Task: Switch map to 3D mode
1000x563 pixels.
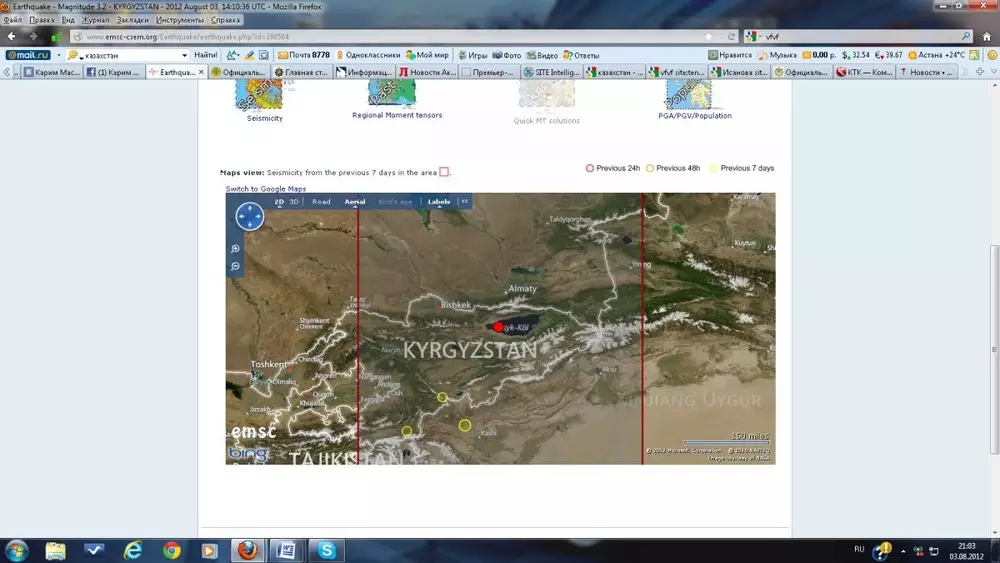Action: (x=294, y=202)
